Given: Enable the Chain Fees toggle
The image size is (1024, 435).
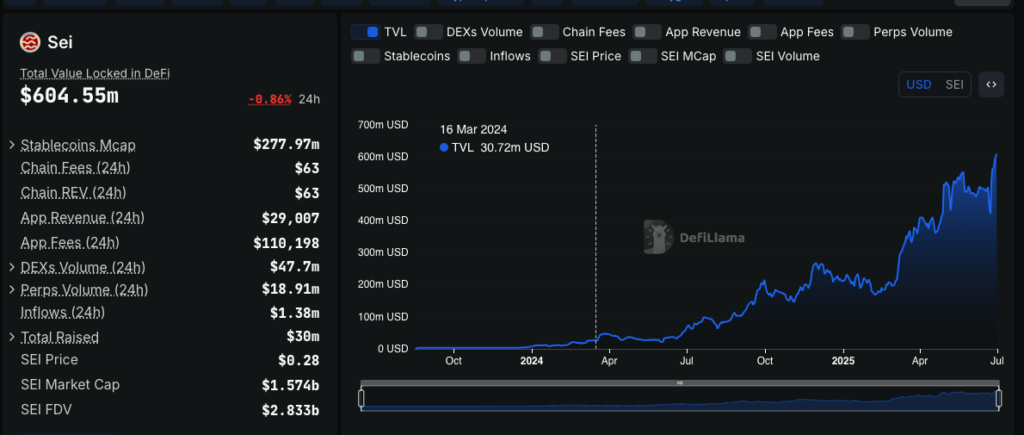Looking at the screenshot, I should point(545,32).
